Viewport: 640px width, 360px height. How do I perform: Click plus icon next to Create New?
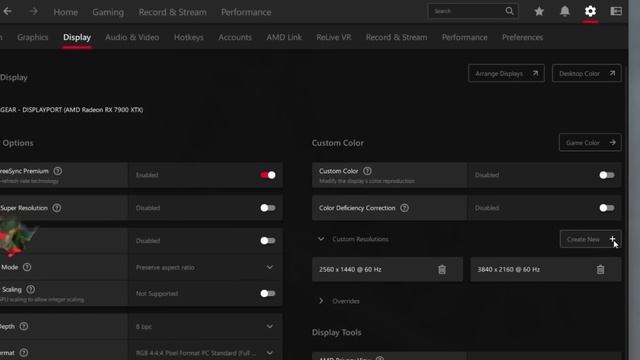pyautogui.click(x=612, y=239)
